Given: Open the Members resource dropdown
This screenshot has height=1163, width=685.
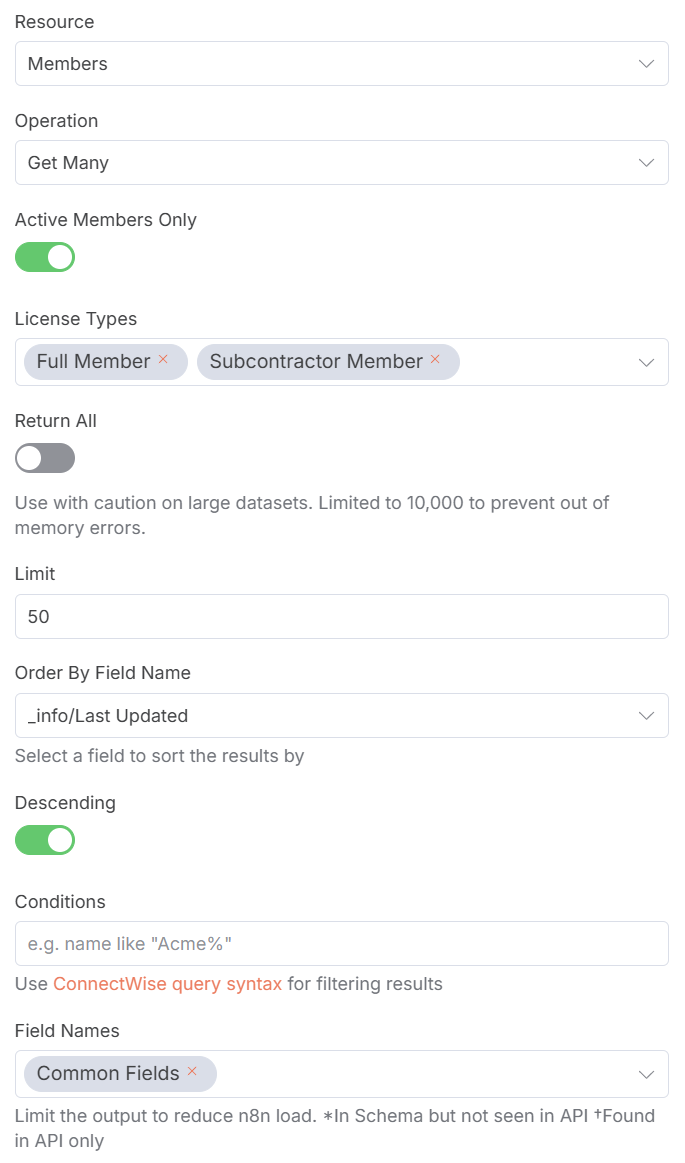Looking at the screenshot, I should [320, 64].
